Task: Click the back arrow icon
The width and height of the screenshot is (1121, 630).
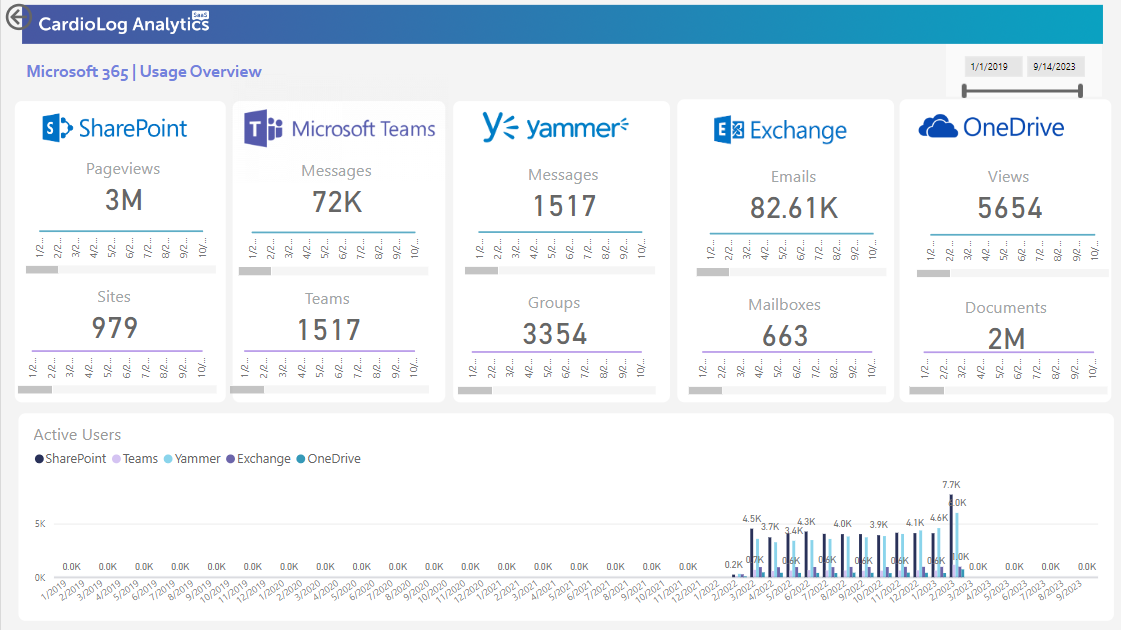Action: [x=18, y=17]
